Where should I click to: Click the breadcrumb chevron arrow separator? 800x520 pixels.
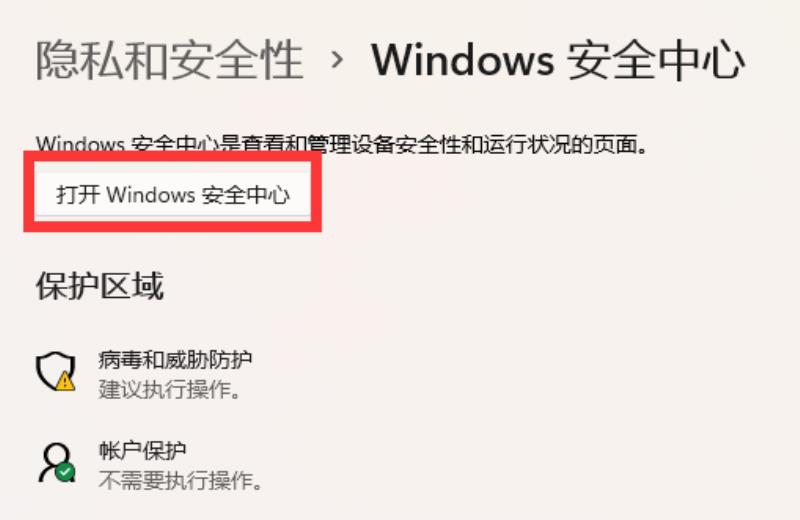click(337, 60)
